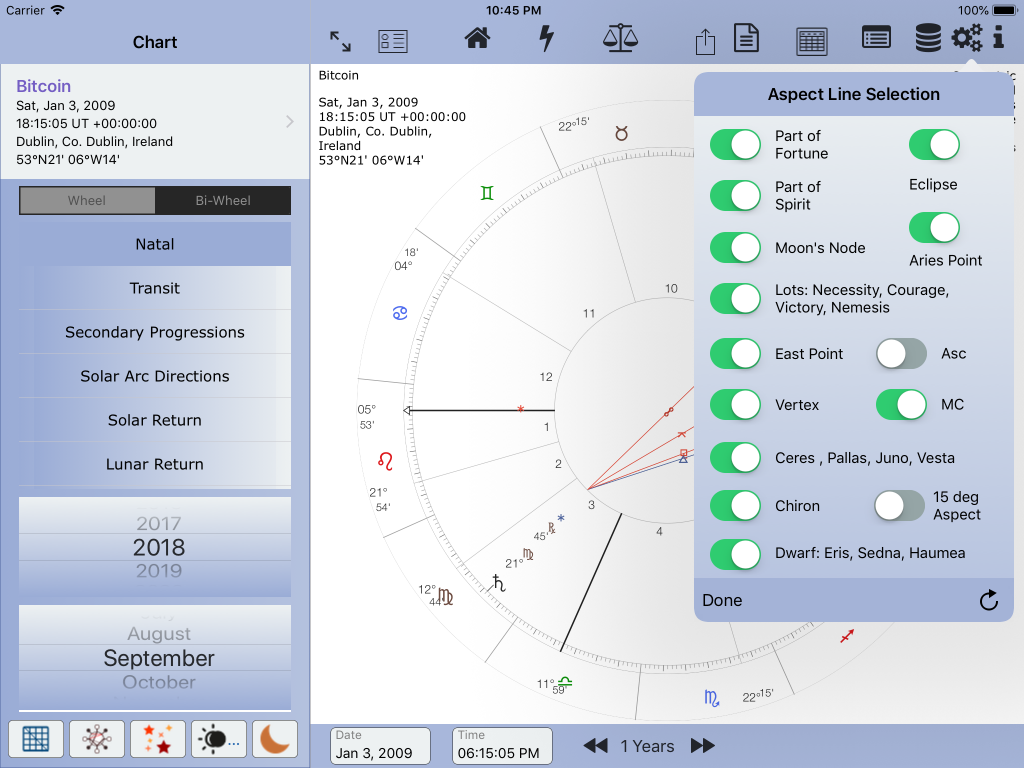Viewport: 1024px width, 768px height.
Task: Select Natal chart type
Action: tap(155, 244)
